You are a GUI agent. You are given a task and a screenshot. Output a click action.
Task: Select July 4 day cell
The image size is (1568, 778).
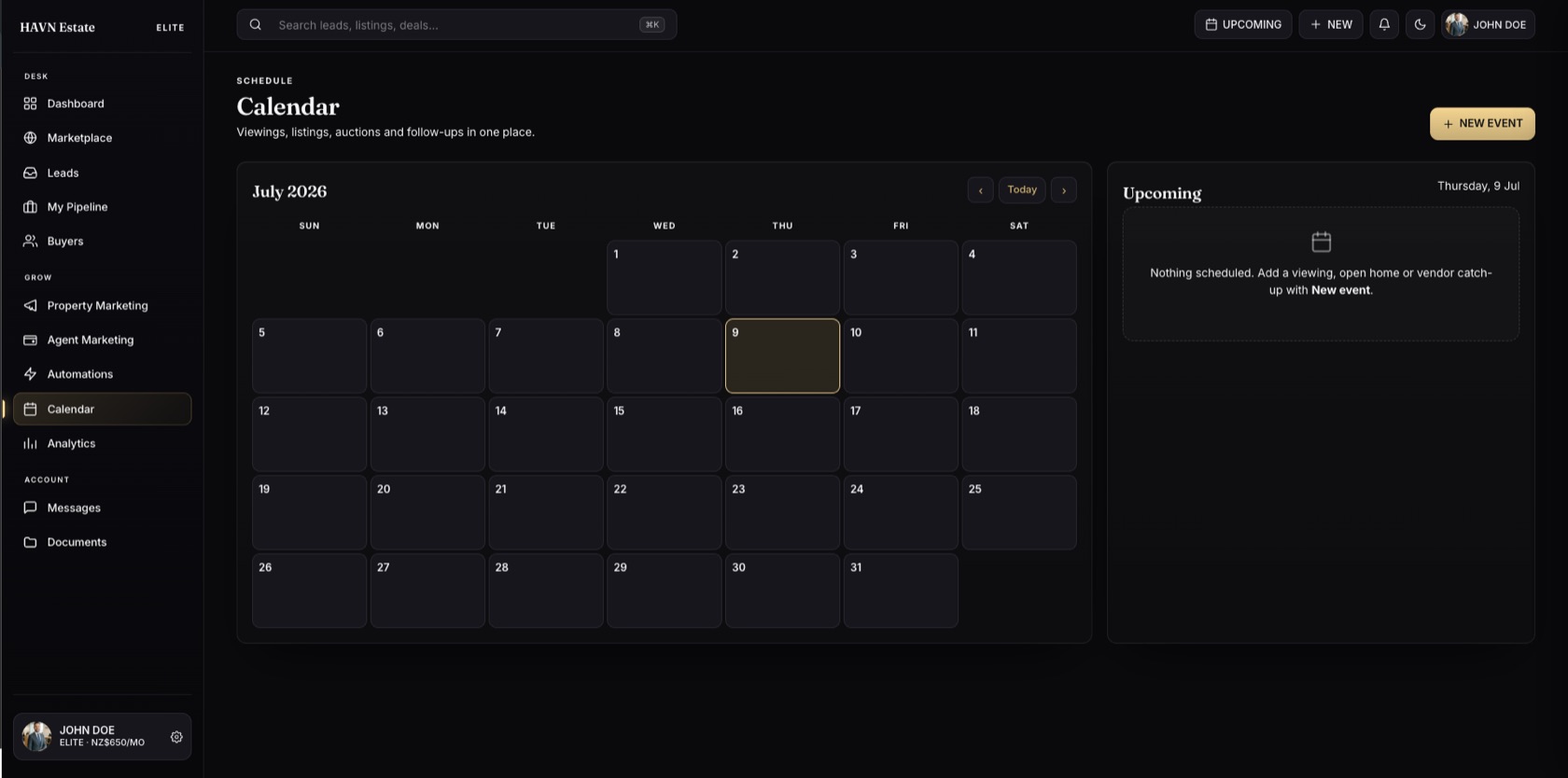click(1019, 278)
